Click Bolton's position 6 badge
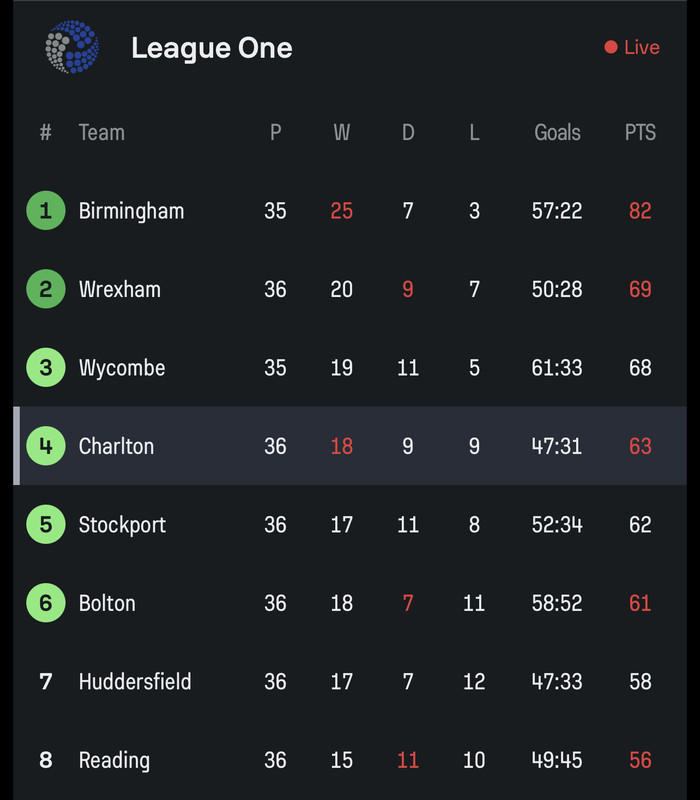The image size is (700, 800). point(45,603)
